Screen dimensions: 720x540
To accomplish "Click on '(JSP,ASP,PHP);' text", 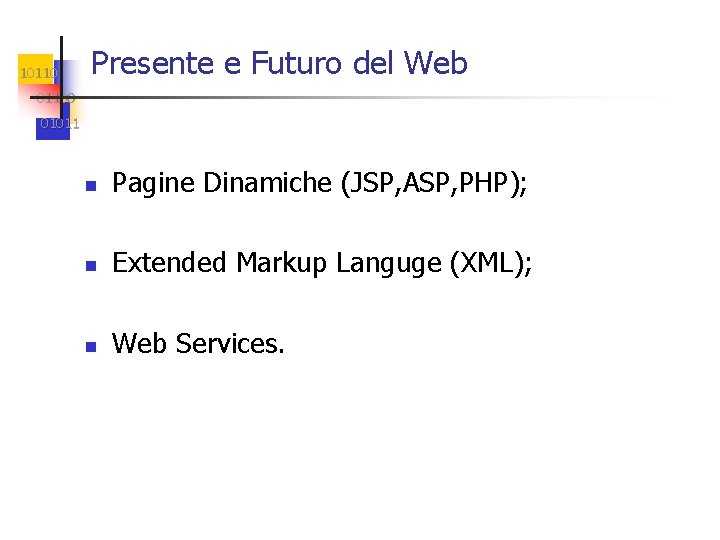I will coord(433,184).
